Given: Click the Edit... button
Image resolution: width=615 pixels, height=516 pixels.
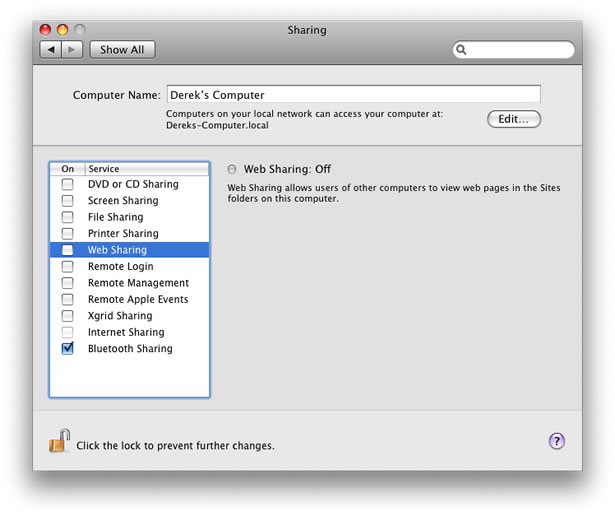Looking at the screenshot, I should point(514,119).
